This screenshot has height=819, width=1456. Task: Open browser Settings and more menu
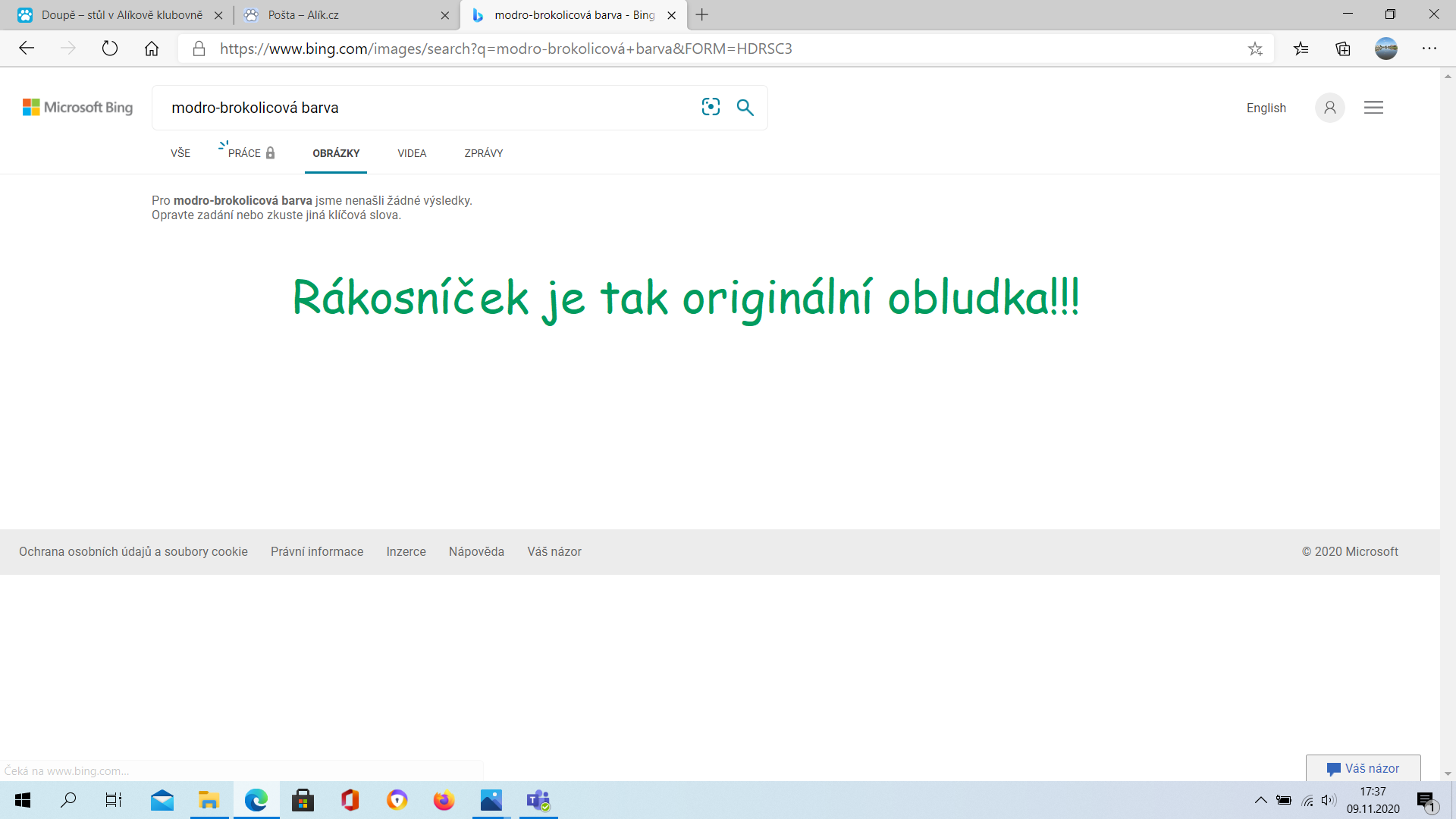(x=1429, y=49)
